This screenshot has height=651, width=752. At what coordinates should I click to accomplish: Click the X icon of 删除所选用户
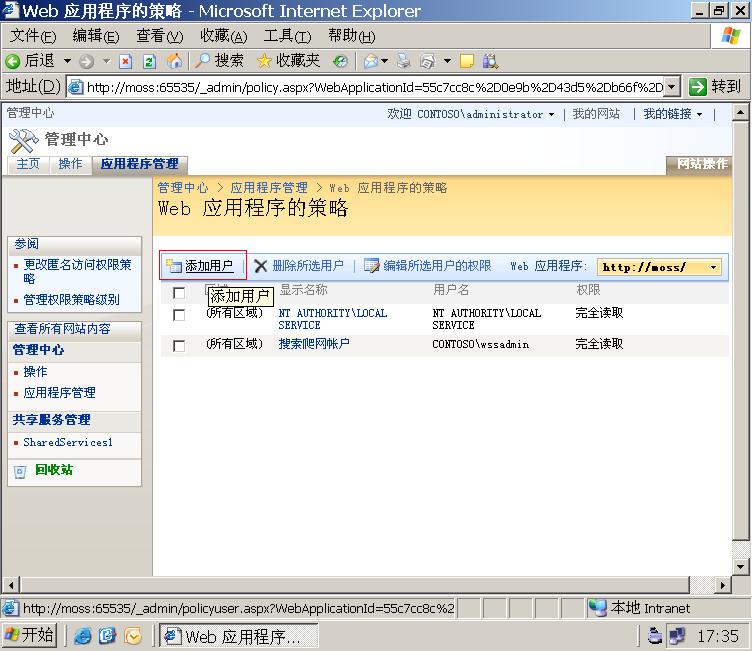tap(260, 266)
